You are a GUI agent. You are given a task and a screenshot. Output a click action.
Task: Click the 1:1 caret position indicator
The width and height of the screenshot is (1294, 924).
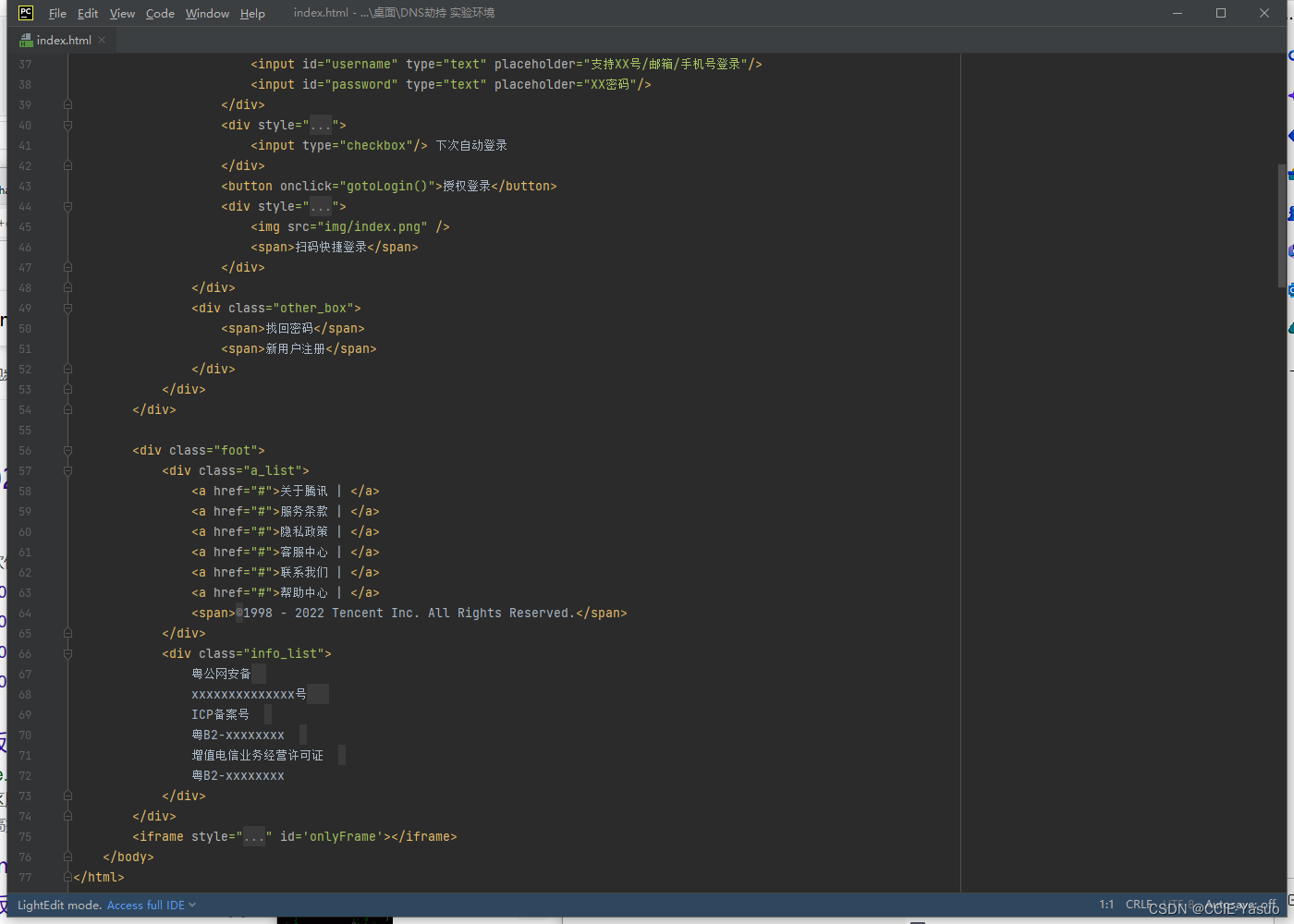[x=1106, y=905]
